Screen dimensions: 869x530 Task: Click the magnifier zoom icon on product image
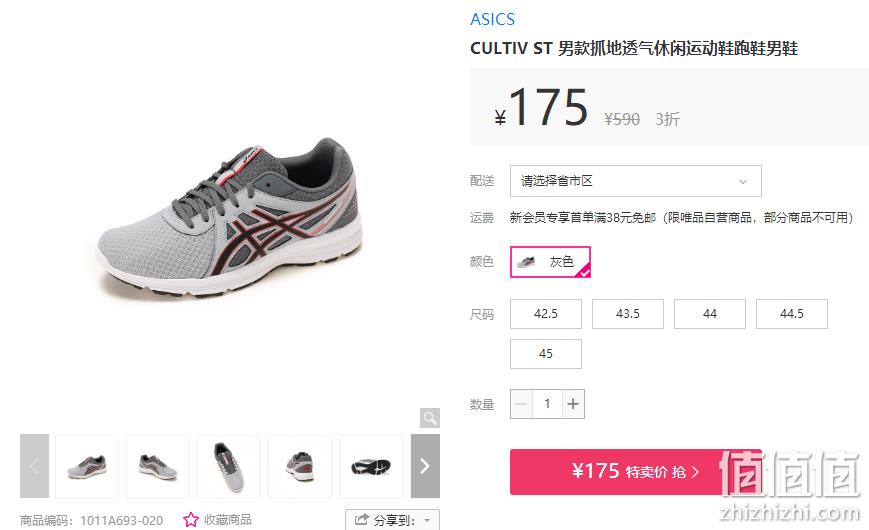[430, 417]
